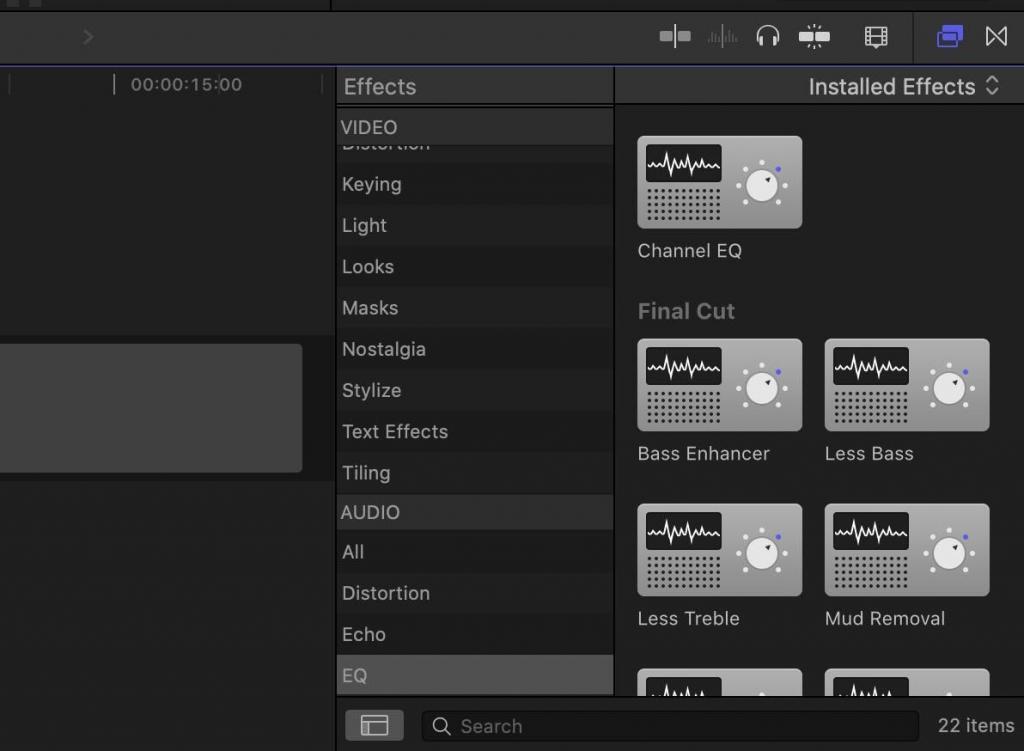Show the Transitions browser
Screen dimensions: 1024x751
(996, 37)
